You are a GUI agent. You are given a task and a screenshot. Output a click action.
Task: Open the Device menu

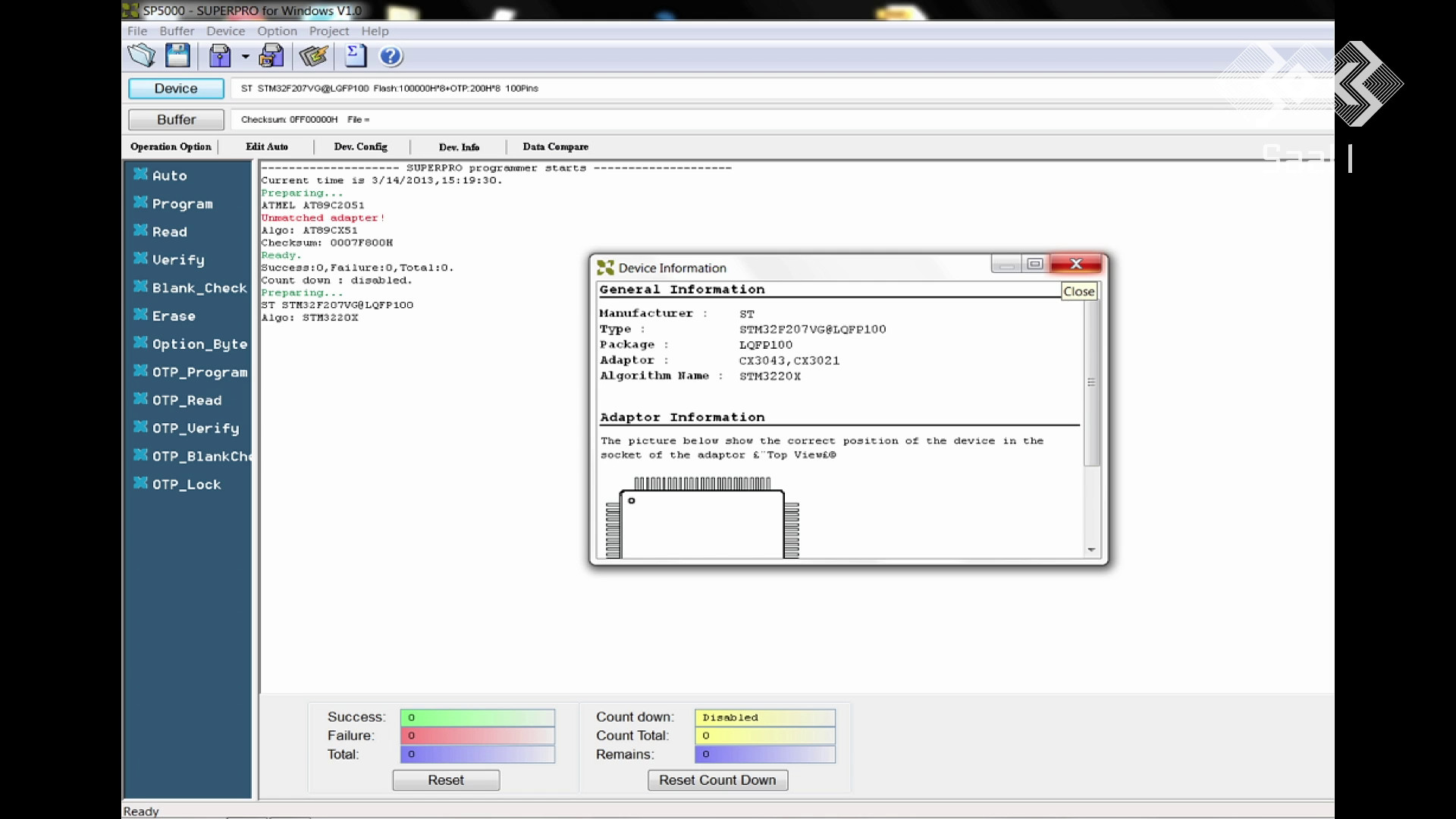pyautogui.click(x=226, y=31)
